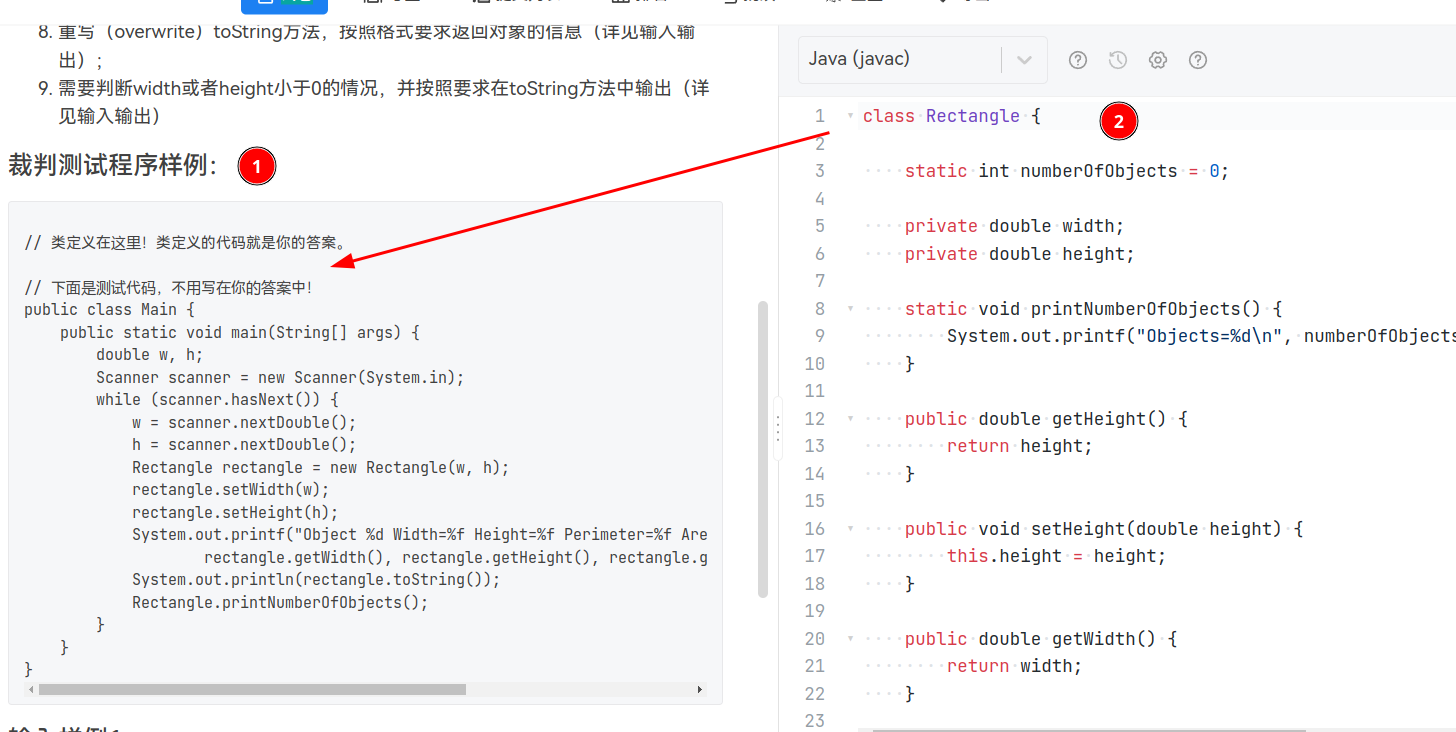This screenshot has height=732, width=1456.
Task: Click the right scroll arrow under the sample code
Action: pyautogui.click(x=699, y=689)
